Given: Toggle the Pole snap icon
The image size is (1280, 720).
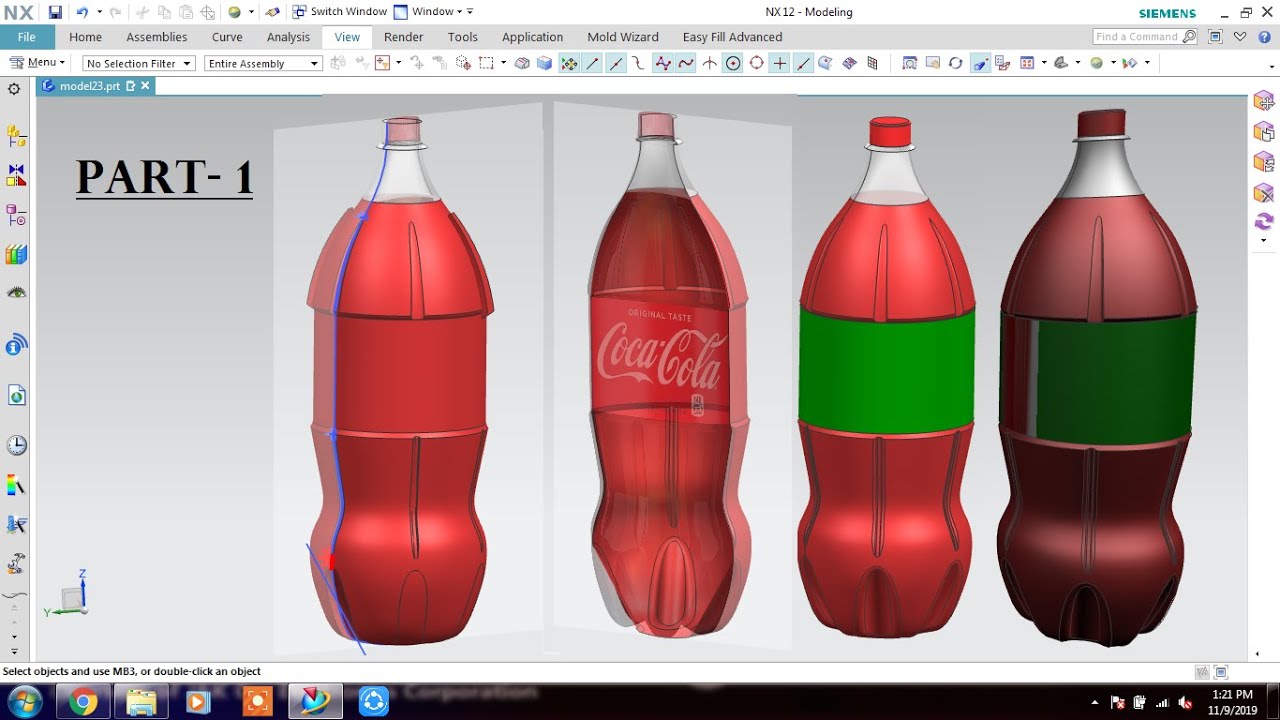Looking at the screenshot, I should pos(662,63).
